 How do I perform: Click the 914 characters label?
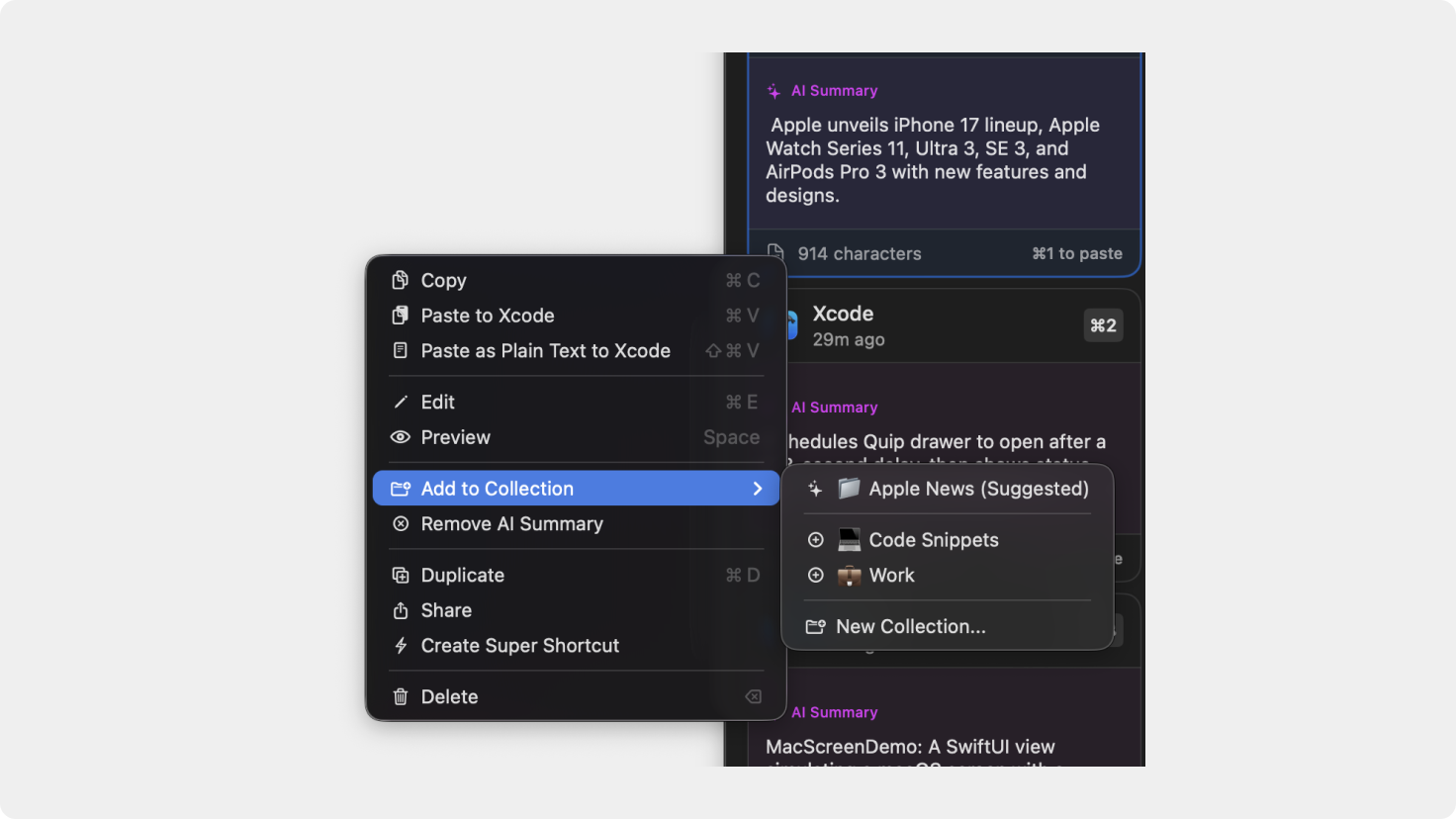pyautogui.click(x=860, y=253)
